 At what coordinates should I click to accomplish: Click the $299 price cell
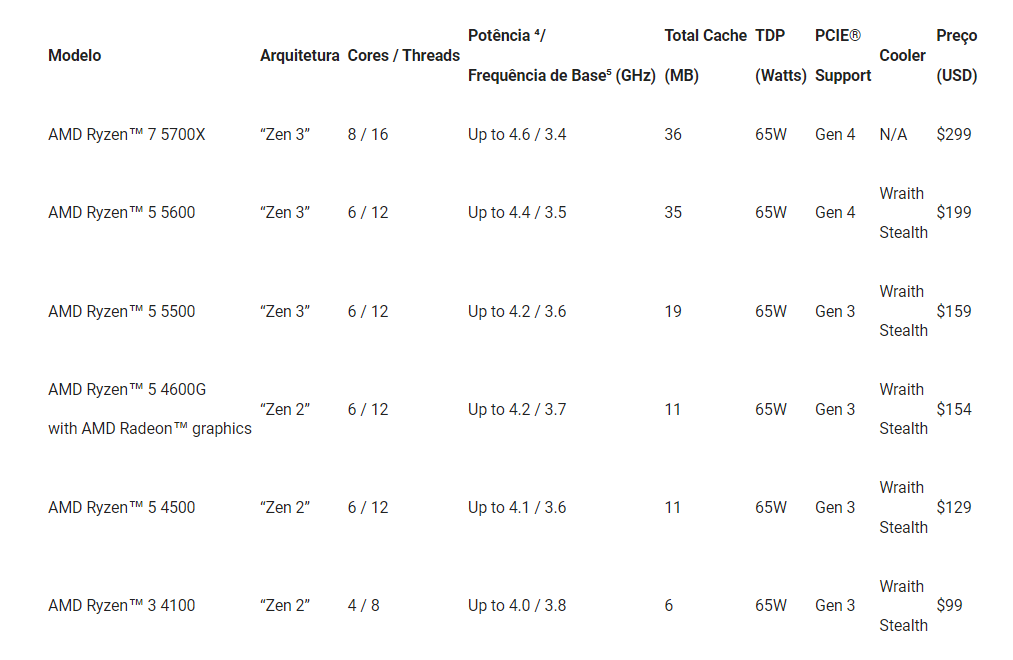953,134
